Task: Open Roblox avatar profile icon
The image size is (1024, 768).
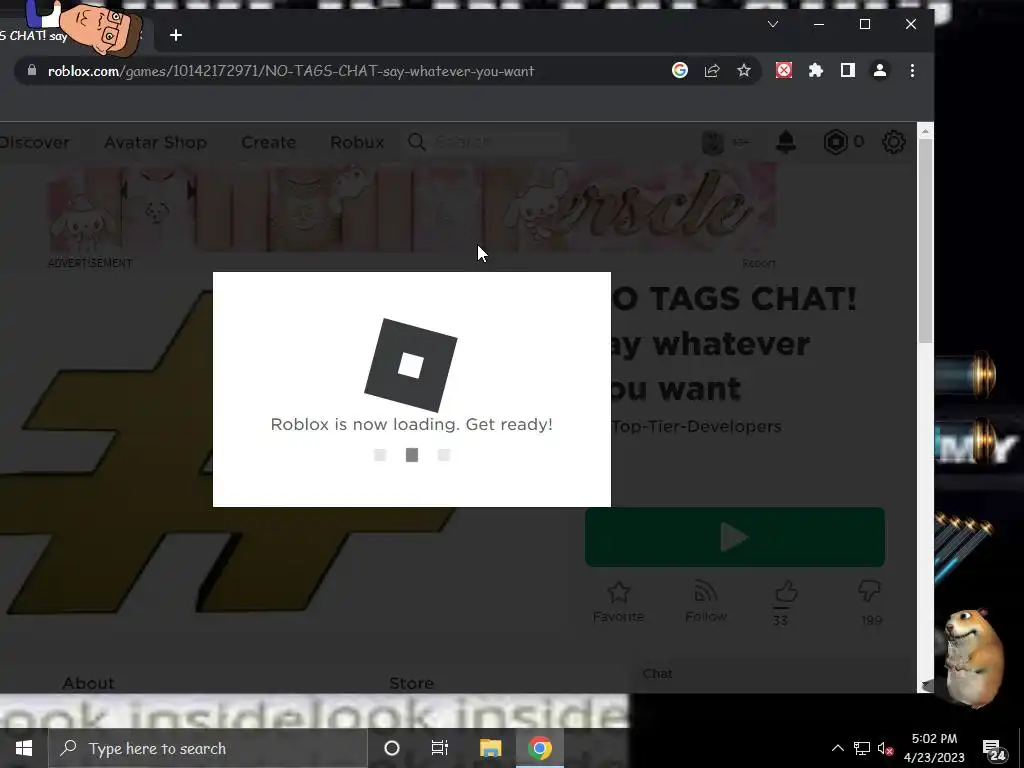Action: point(713,142)
